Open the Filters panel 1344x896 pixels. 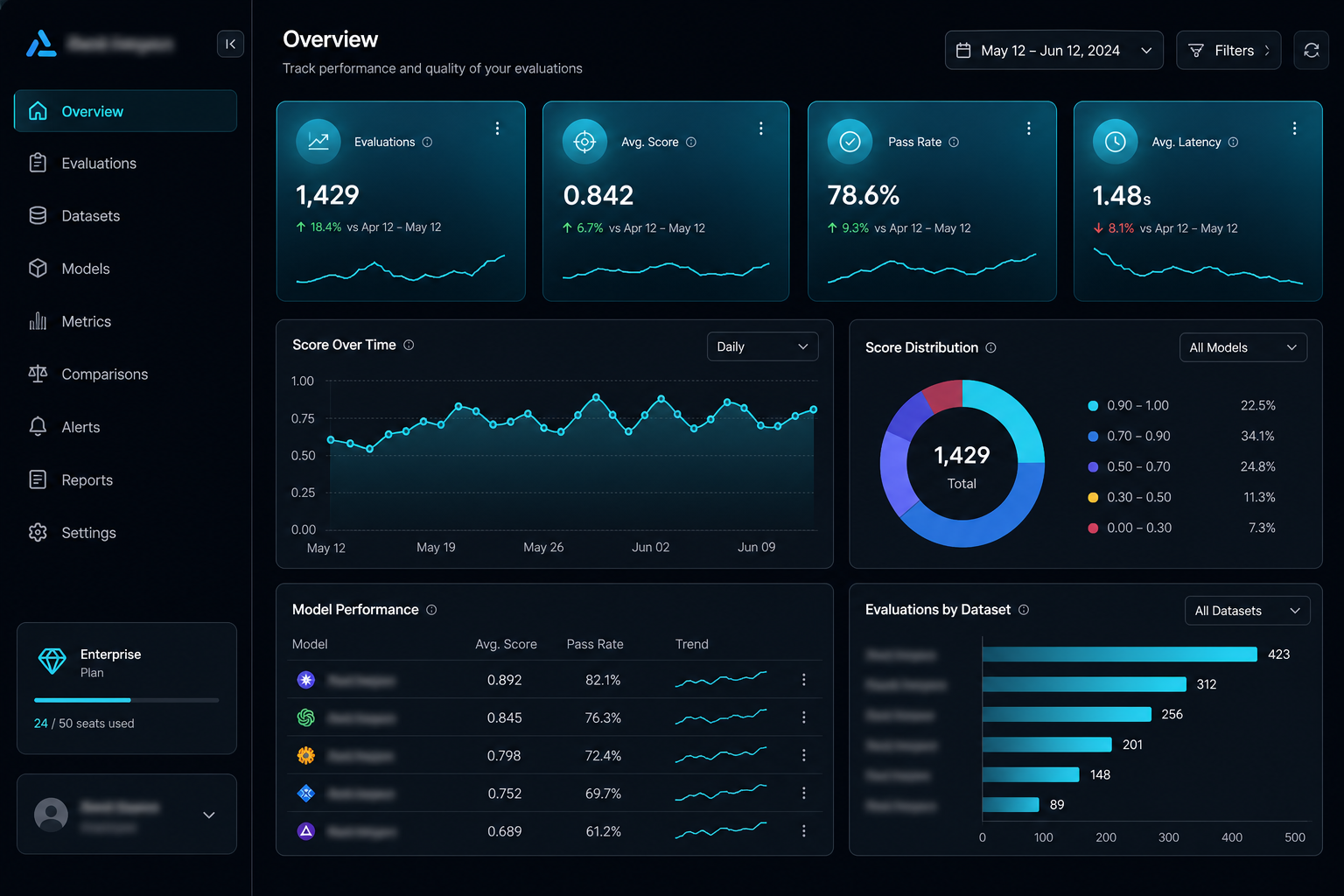click(1228, 50)
